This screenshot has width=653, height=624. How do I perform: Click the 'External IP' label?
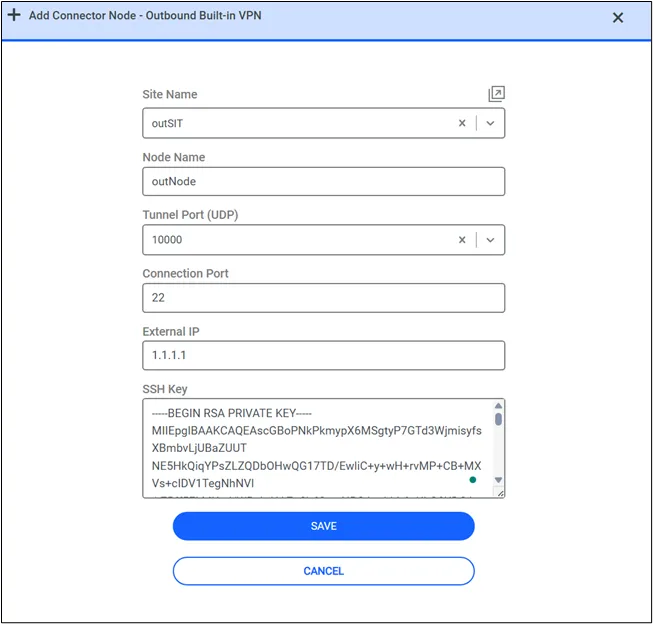(x=171, y=332)
